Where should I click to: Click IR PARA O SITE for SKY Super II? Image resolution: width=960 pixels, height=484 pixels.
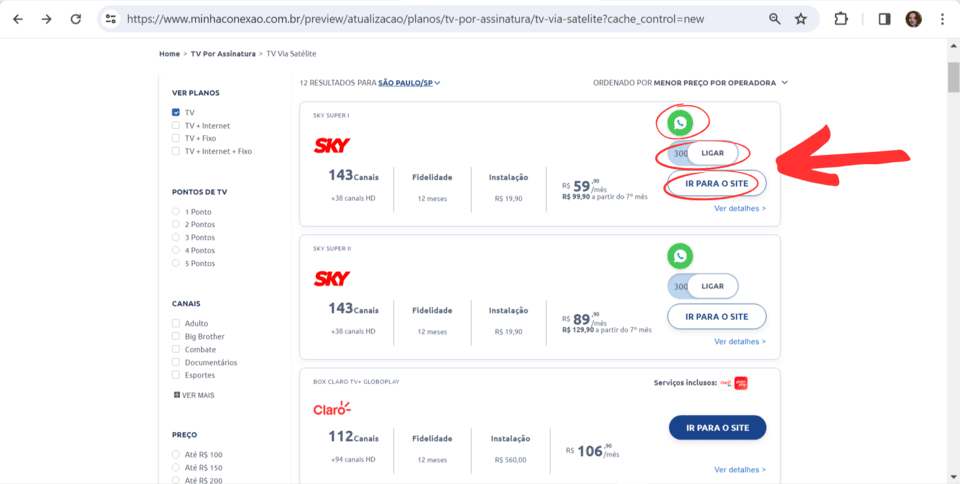(716, 317)
